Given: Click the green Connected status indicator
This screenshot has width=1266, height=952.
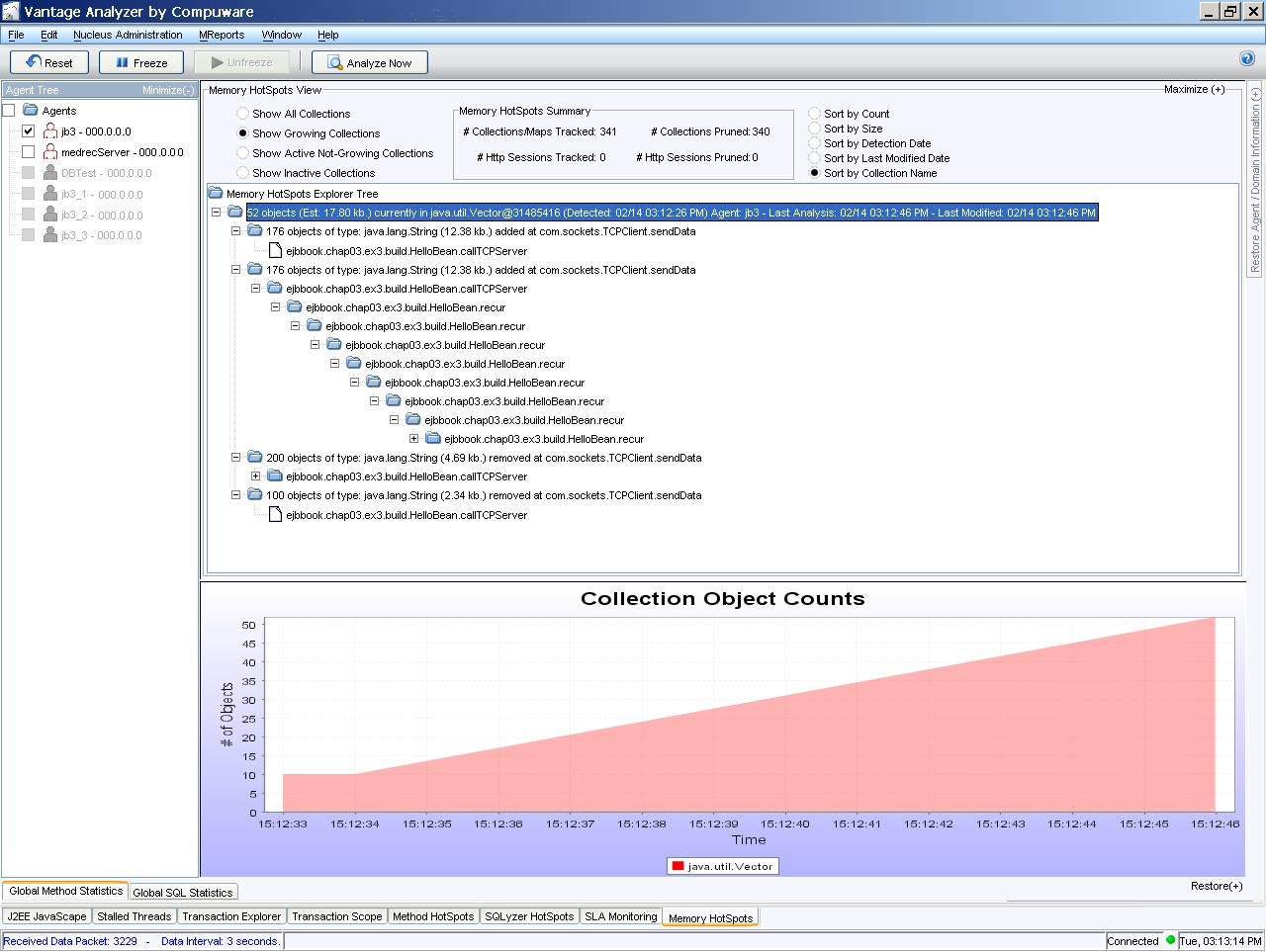Looking at the screenshot, I should pos(1172,941).
